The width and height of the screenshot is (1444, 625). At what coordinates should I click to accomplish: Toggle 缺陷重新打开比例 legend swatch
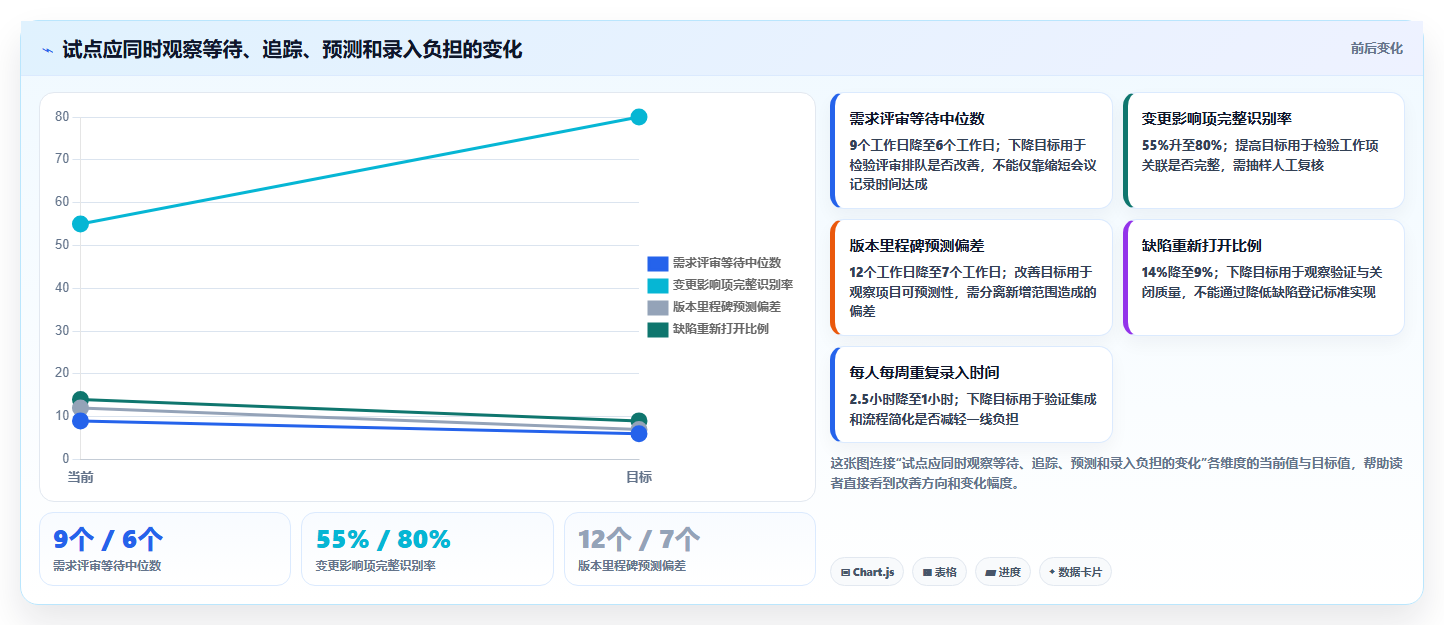pyautogui.click(x=657, y=329)
